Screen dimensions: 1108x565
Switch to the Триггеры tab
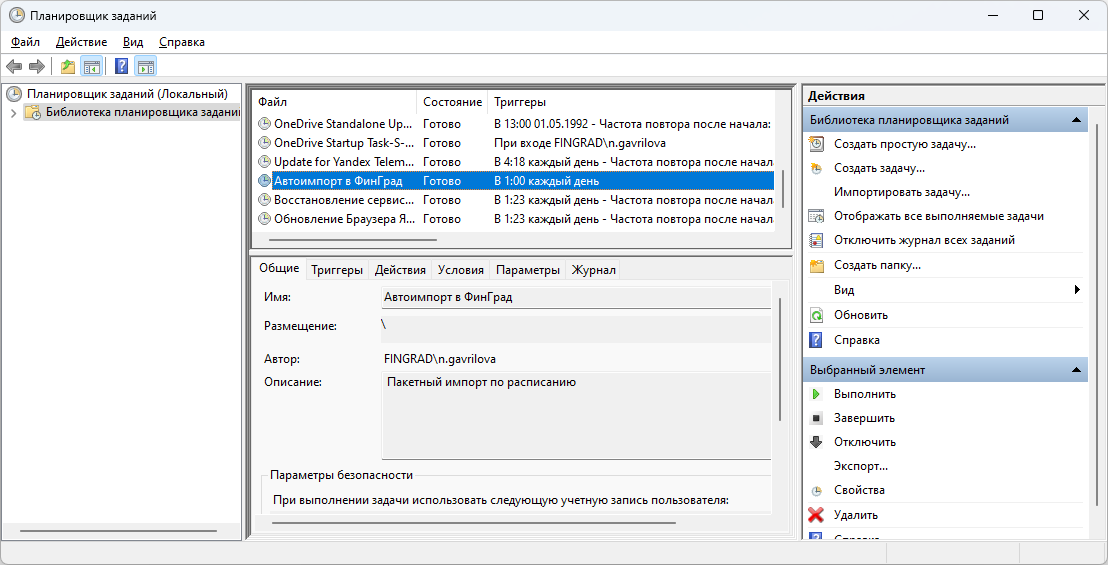[336, 270]
